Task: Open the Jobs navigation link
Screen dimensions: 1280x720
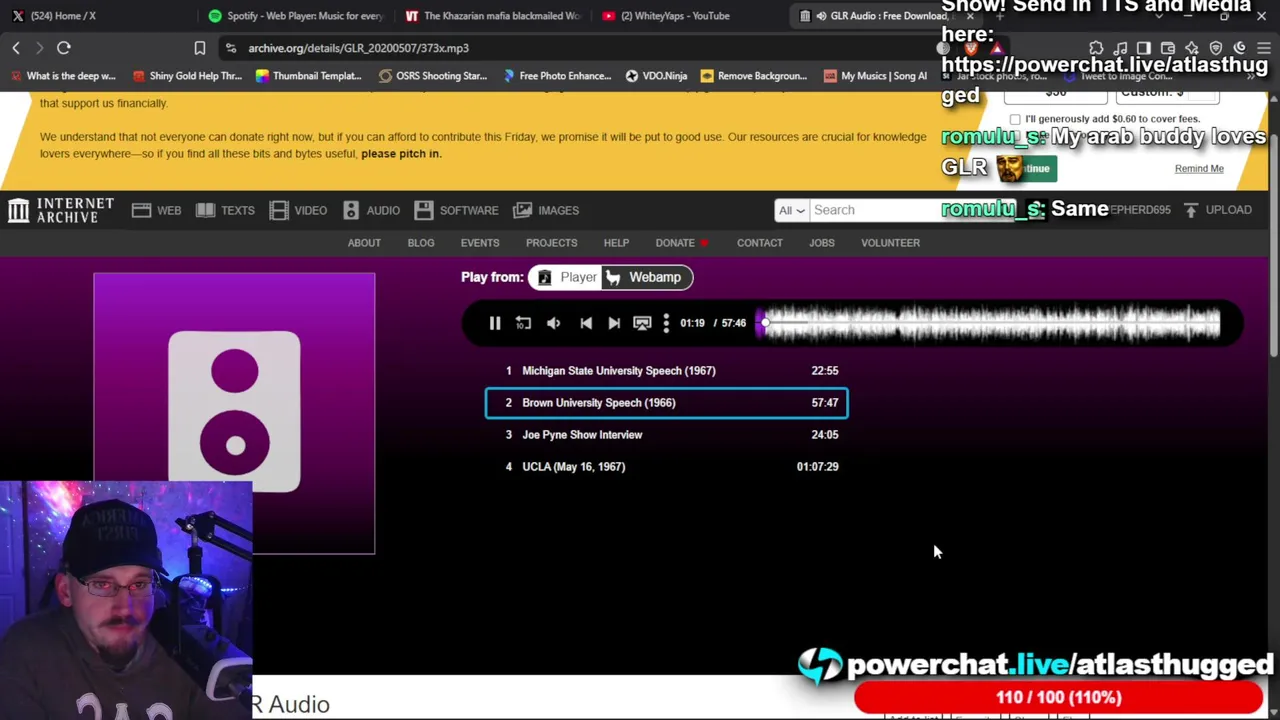Action: click(x=822, y=243)
